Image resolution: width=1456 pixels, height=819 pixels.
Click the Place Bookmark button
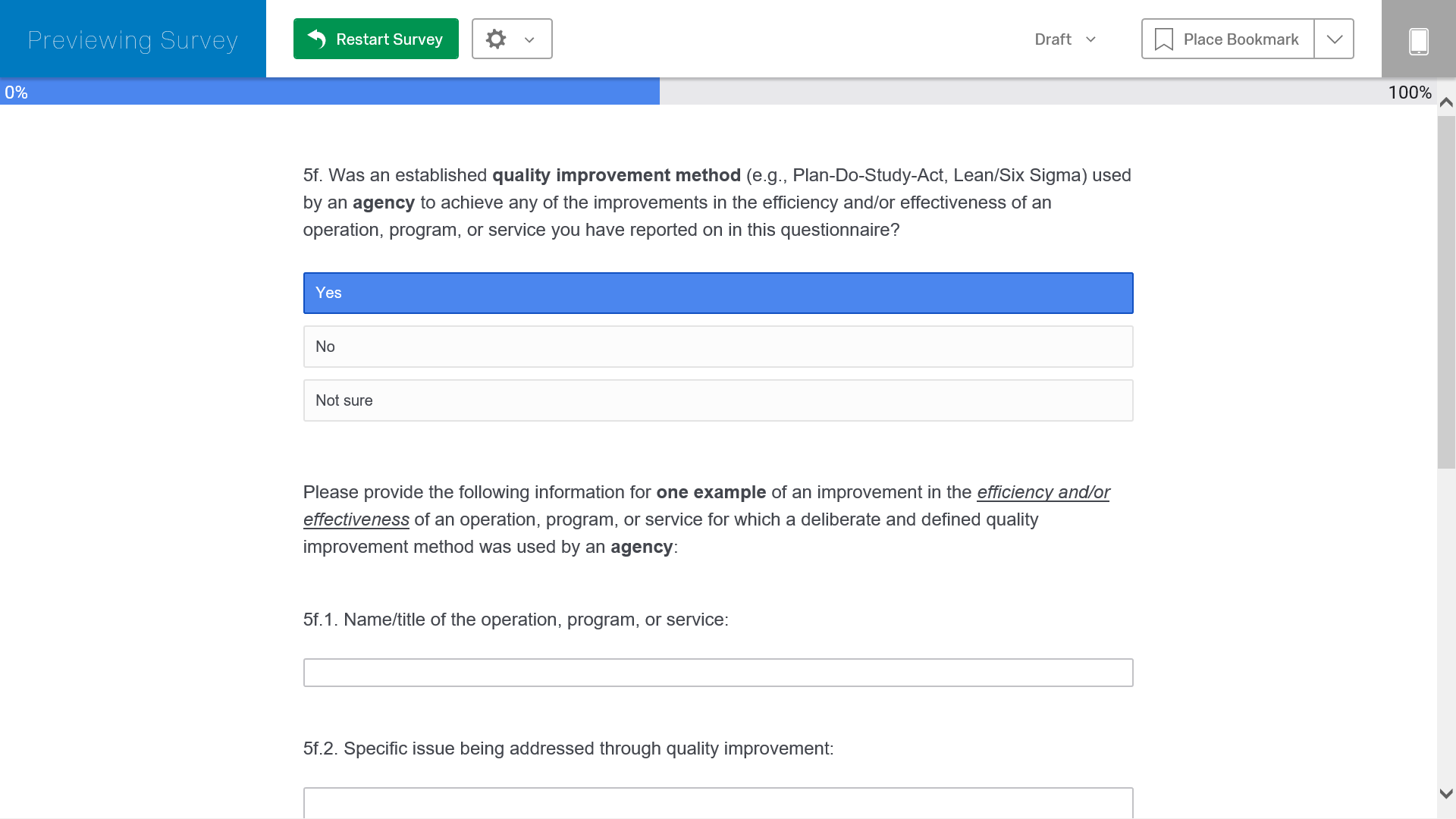click(1241, 39)
